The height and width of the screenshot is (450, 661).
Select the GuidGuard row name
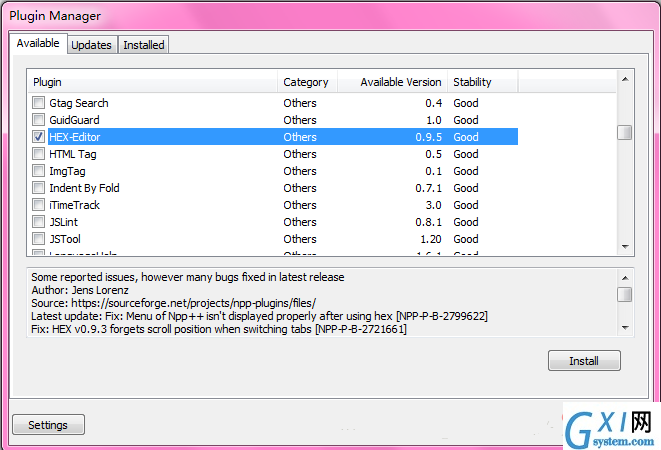pyautogui.click(x=74, y=120)
